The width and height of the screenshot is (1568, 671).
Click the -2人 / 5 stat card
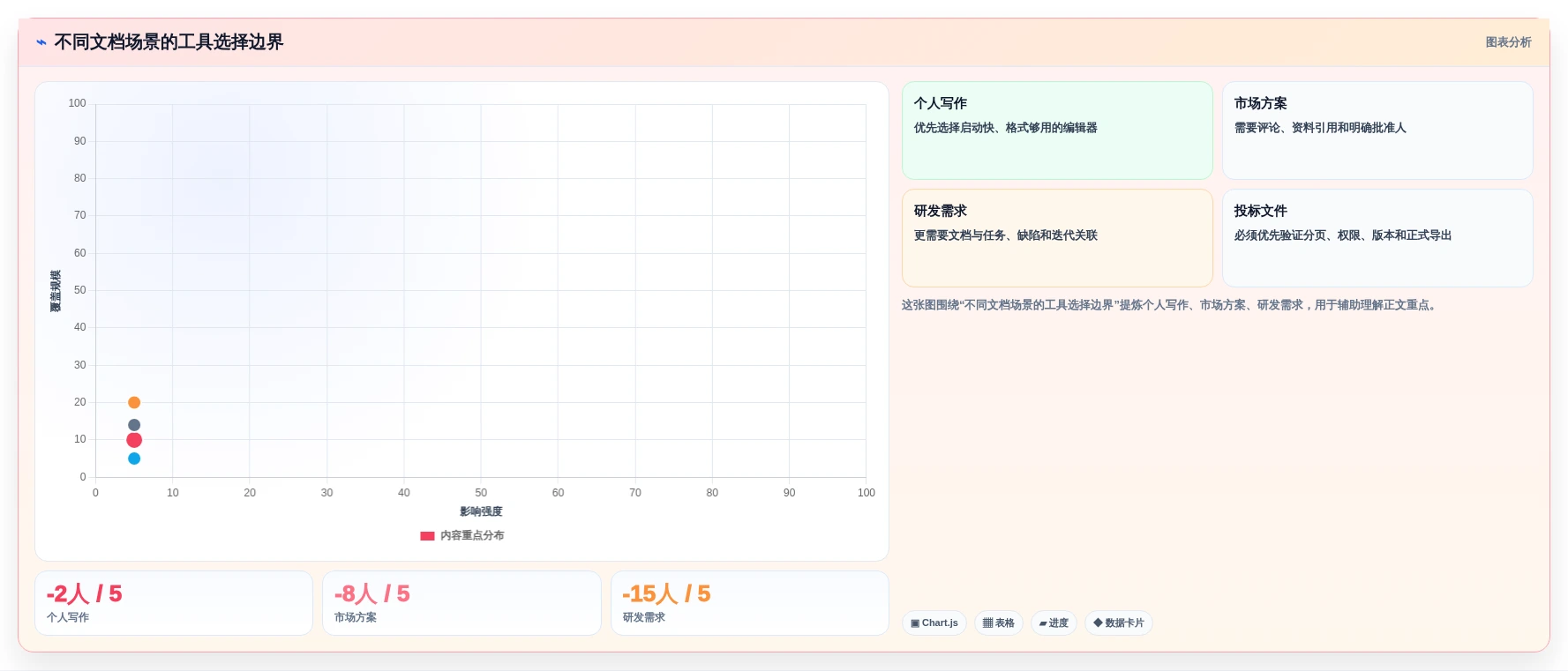pyautogui.click(x=174, y=603)
